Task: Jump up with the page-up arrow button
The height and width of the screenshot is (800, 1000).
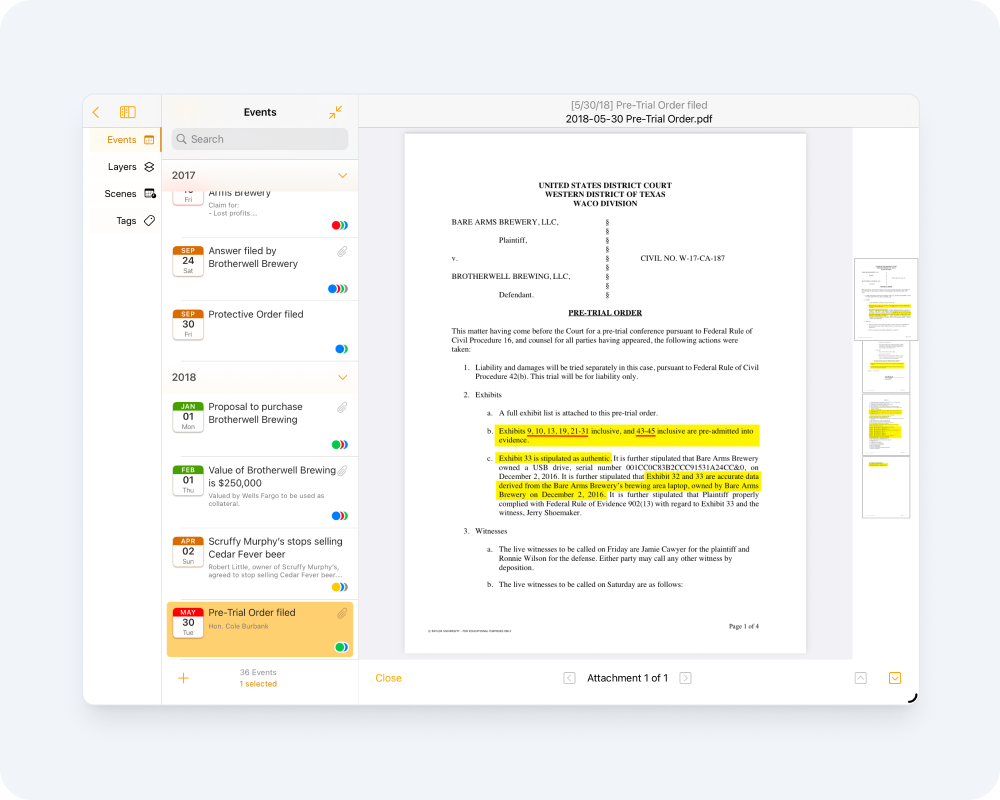Action: (861, 678)
